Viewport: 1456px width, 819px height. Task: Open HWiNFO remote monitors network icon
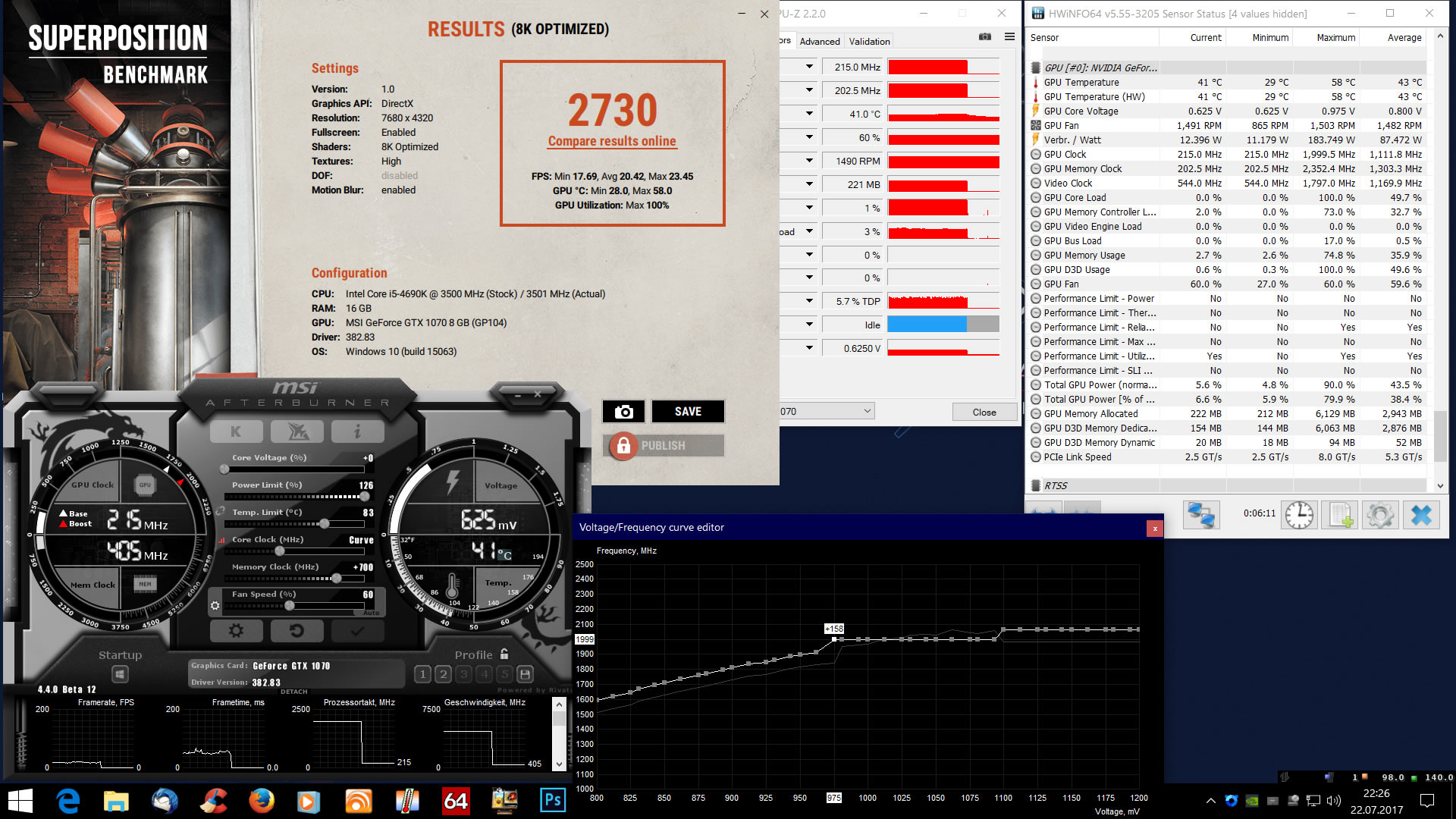pos(1201,516)
